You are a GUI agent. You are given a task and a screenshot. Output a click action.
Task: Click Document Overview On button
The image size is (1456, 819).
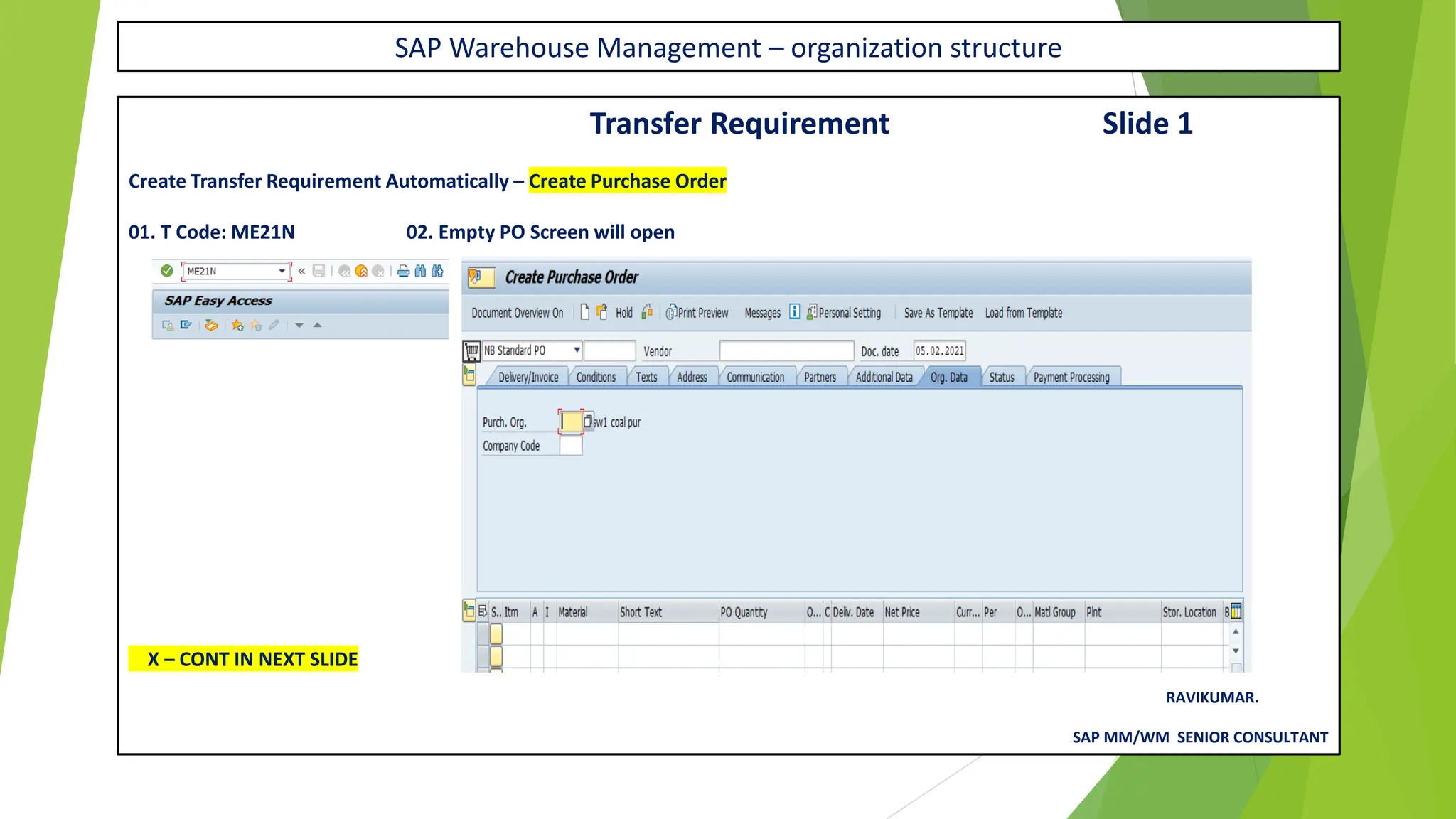tap(518, 313)
